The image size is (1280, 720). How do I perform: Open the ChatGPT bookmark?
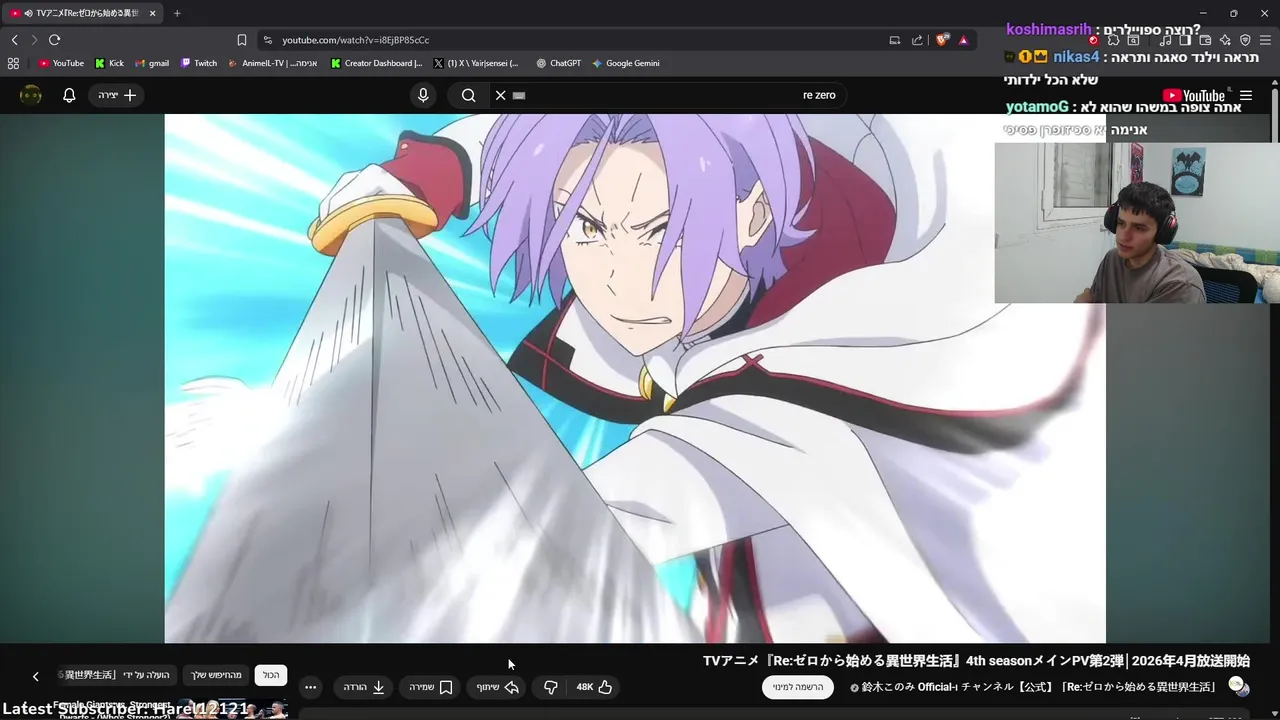558,63
